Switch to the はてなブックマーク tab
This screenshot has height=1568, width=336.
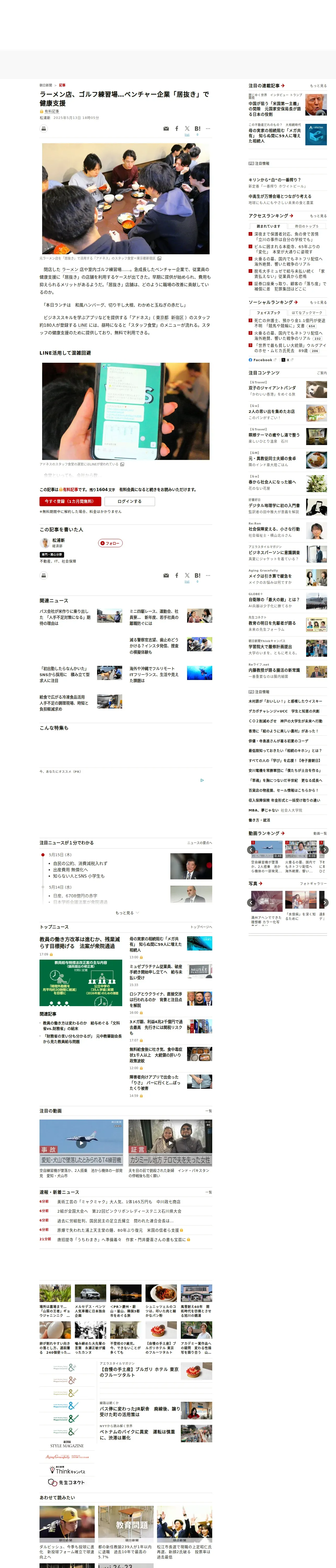click(307, 313)
